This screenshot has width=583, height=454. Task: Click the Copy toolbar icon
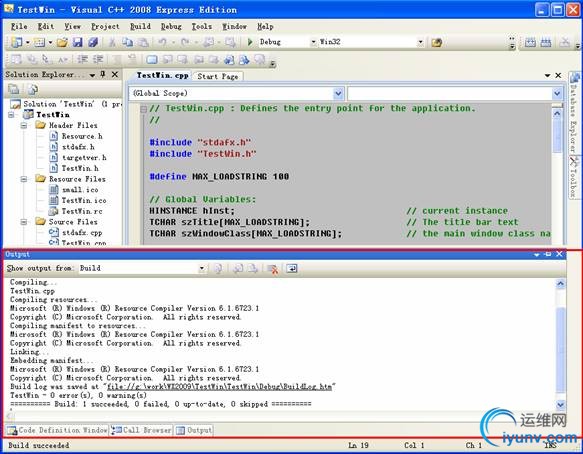click(x=128, y=42)
